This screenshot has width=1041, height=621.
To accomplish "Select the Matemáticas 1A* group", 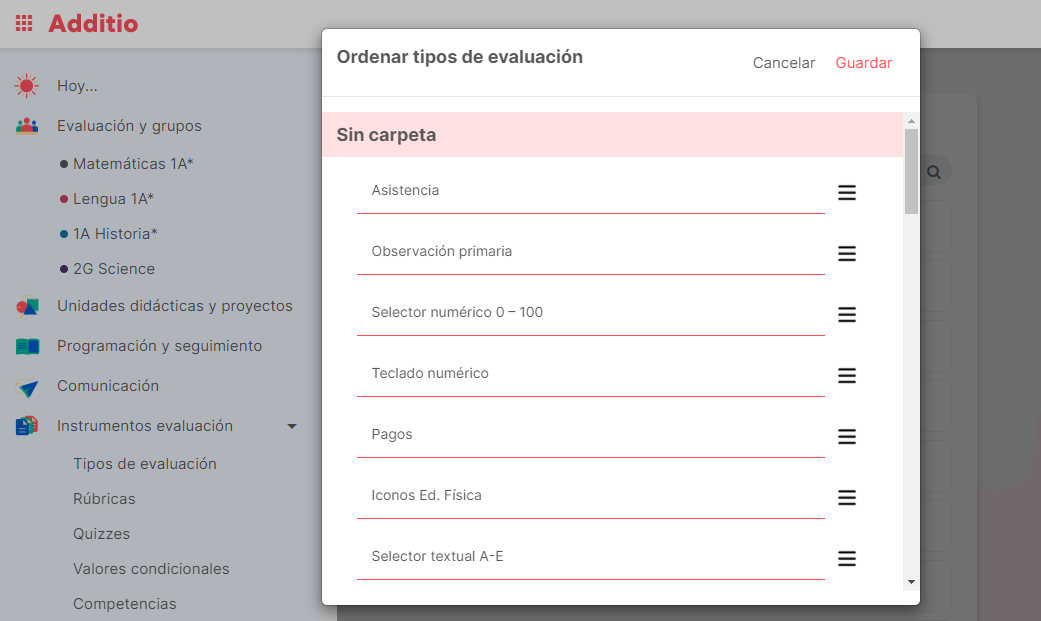I will tap(133, 163).
